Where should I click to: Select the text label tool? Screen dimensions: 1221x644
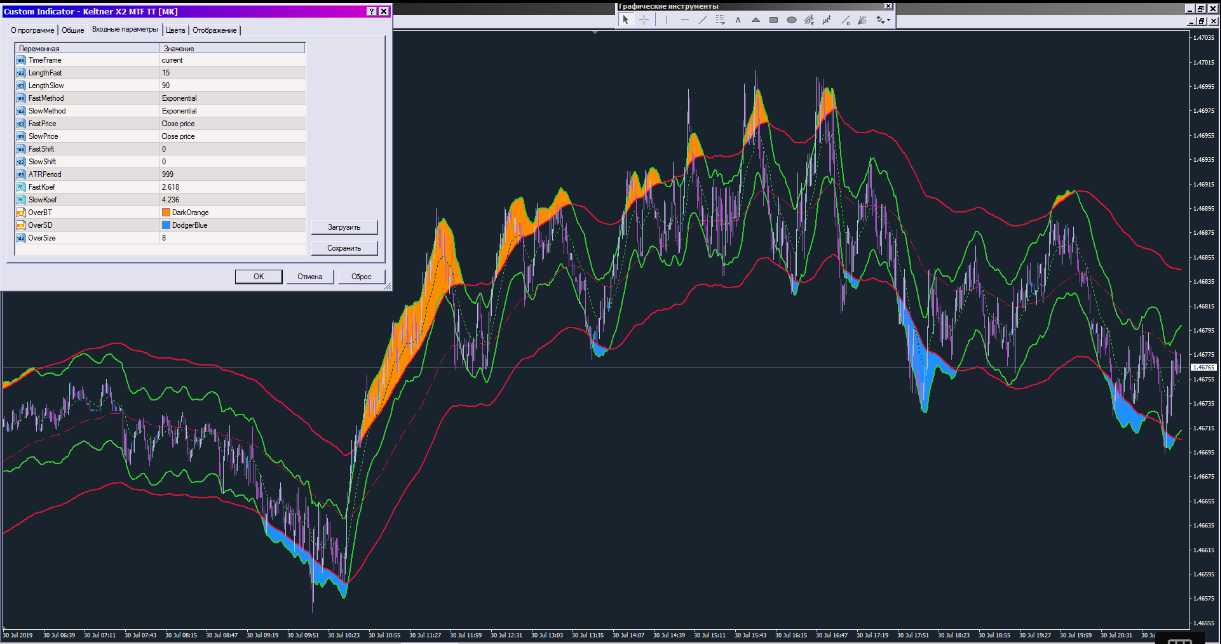click(x=738, y=19)
